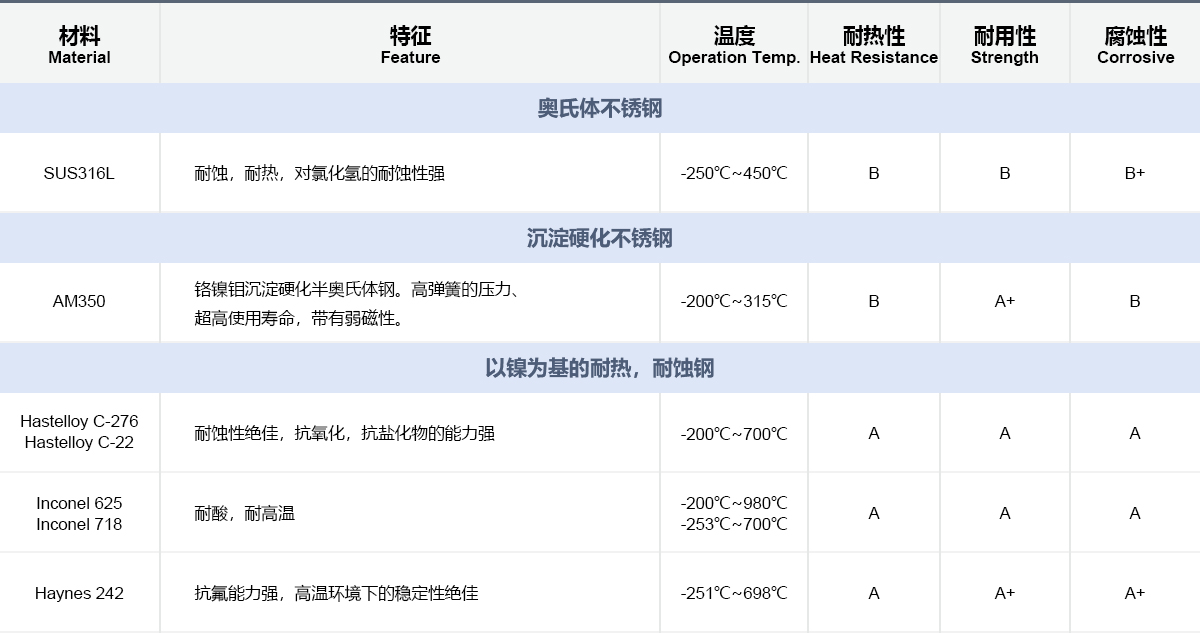The image size is (1200, 633).
Task: Select the Hastelloy C-276 material name
Action: (79, 421)
